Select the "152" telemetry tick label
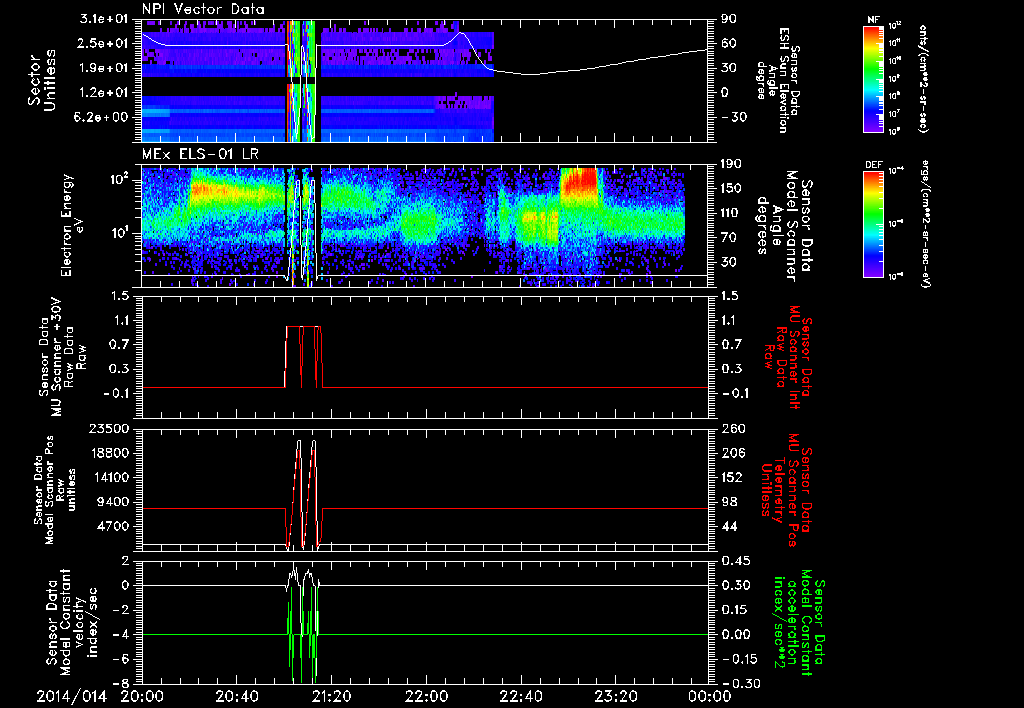 (x=731, y=477)
